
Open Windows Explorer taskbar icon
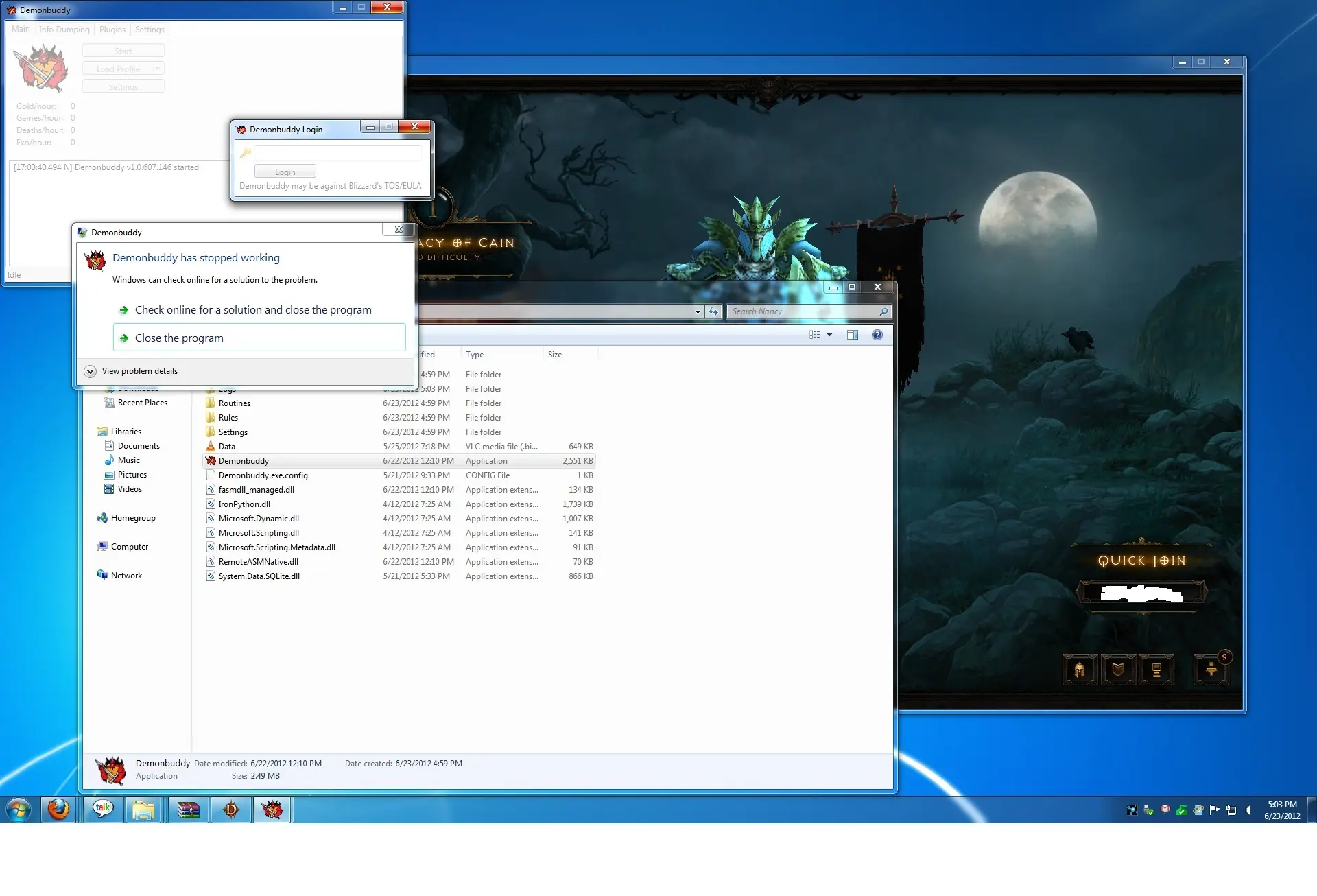tap(143, 810)
